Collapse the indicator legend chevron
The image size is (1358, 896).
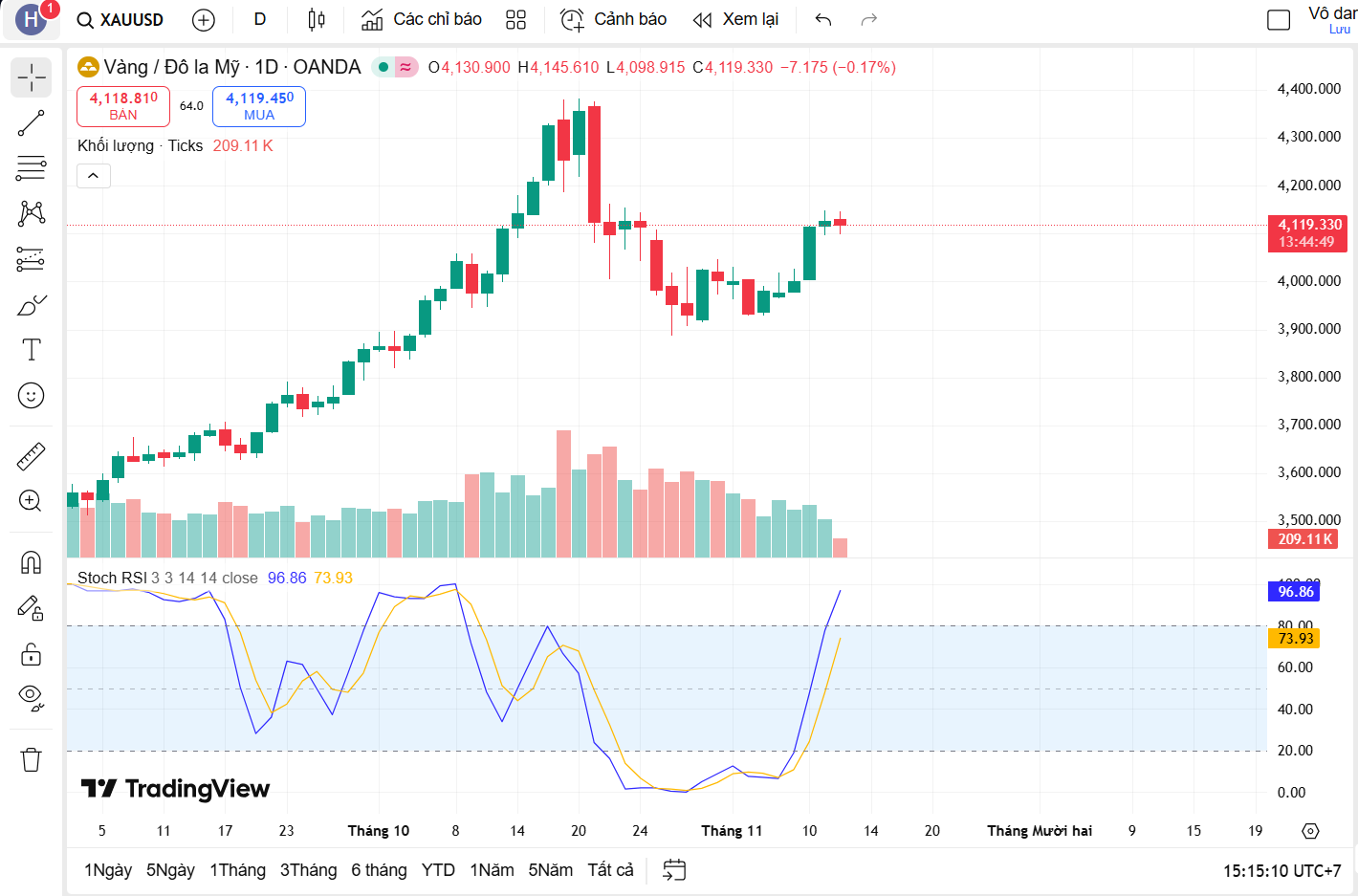point(94,176)
